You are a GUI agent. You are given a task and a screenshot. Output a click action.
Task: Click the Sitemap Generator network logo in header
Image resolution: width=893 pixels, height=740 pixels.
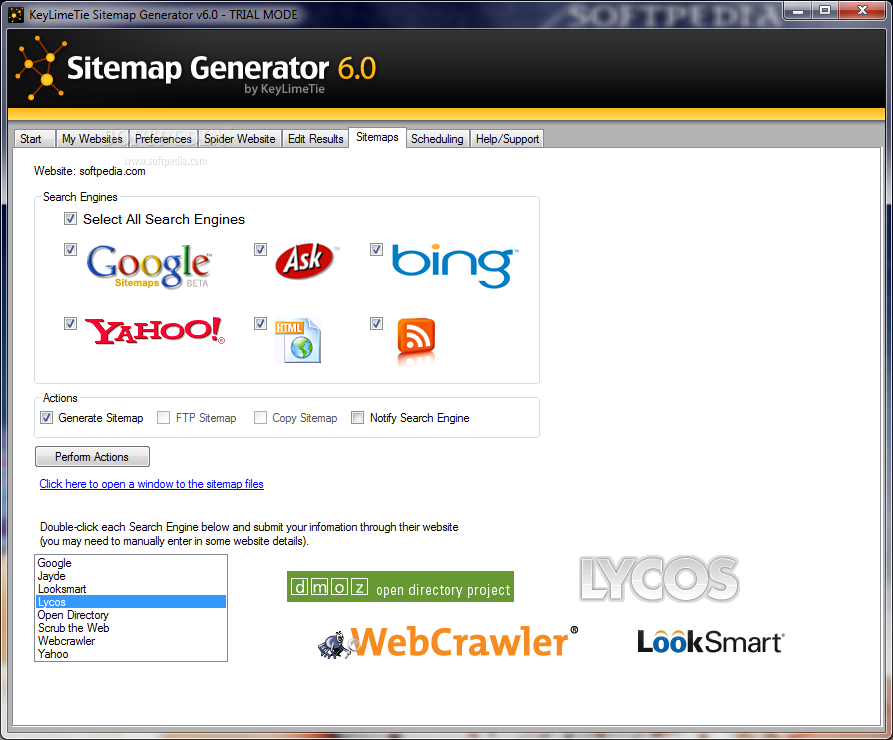[40, 68]
